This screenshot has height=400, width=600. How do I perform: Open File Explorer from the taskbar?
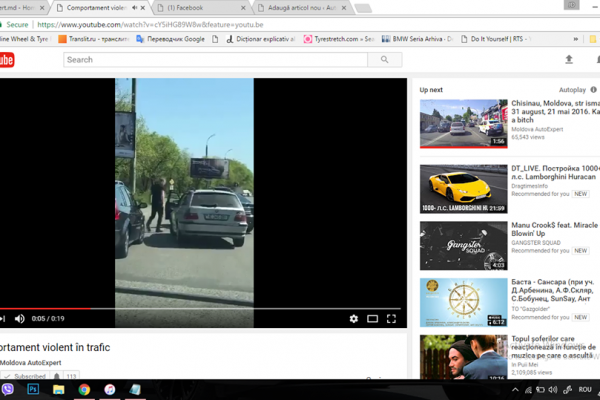point(59,389)
